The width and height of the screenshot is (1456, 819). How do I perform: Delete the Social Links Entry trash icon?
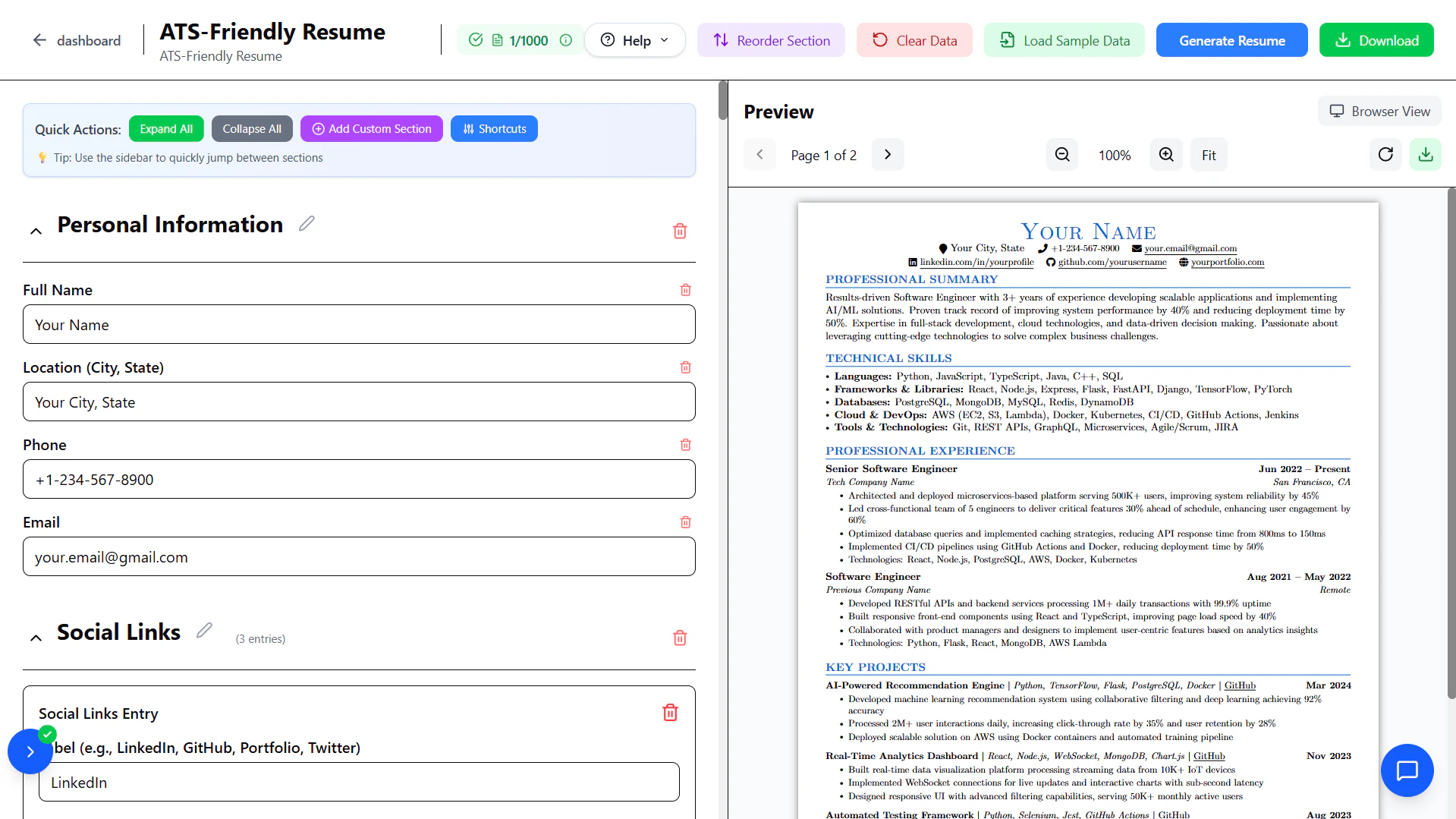[670, 712]
